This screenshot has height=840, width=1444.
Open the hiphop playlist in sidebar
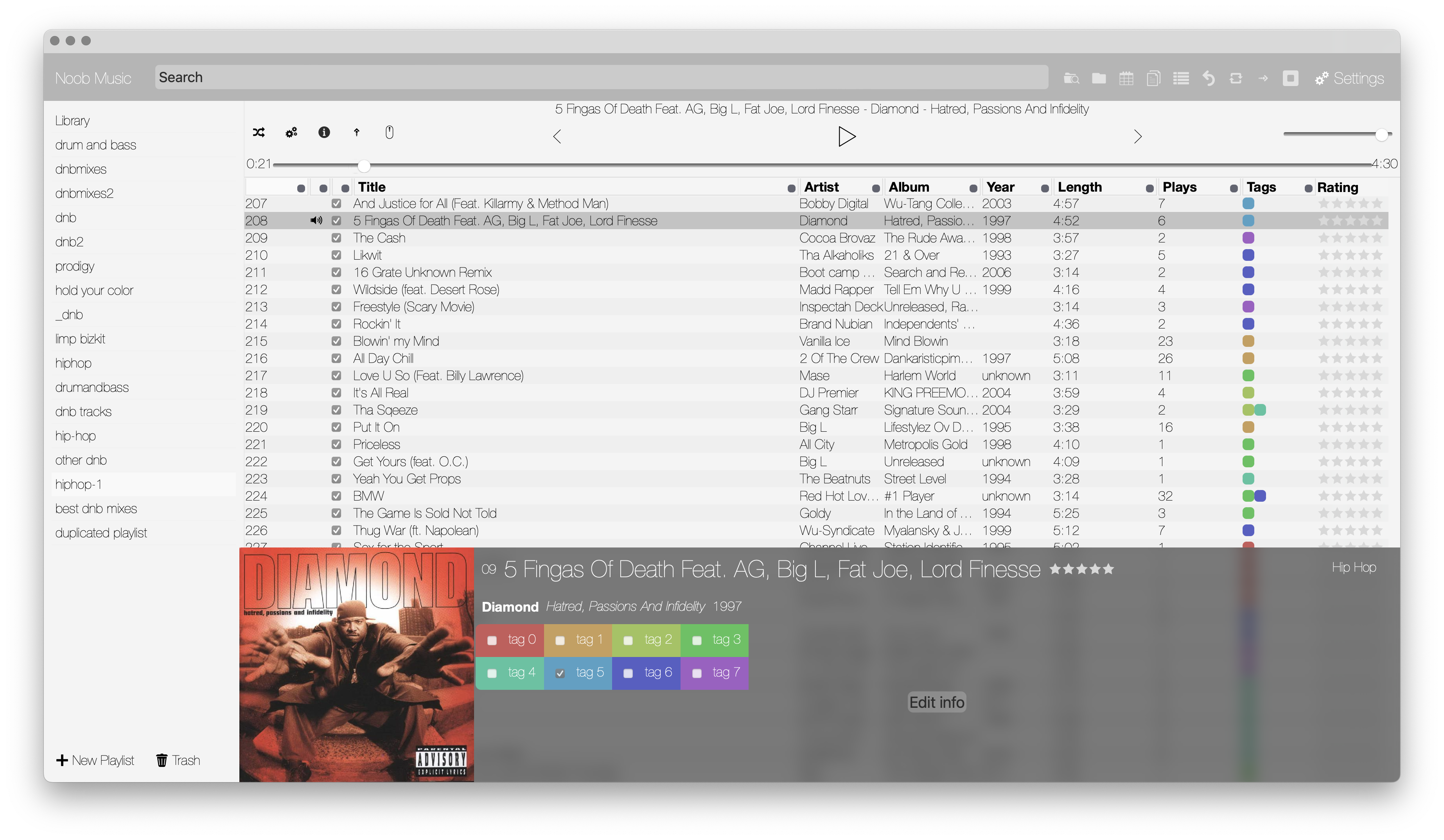(x=74, y=363)
